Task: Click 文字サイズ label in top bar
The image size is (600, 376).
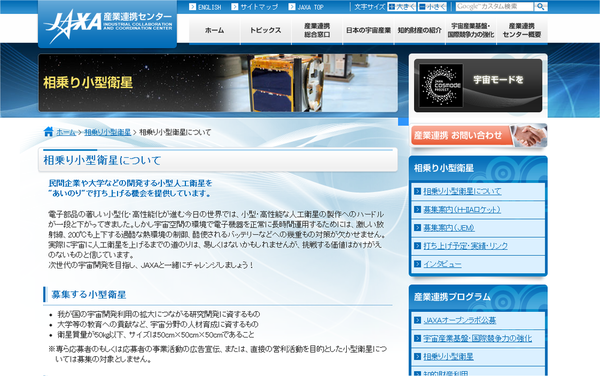Action: point(369,7)
